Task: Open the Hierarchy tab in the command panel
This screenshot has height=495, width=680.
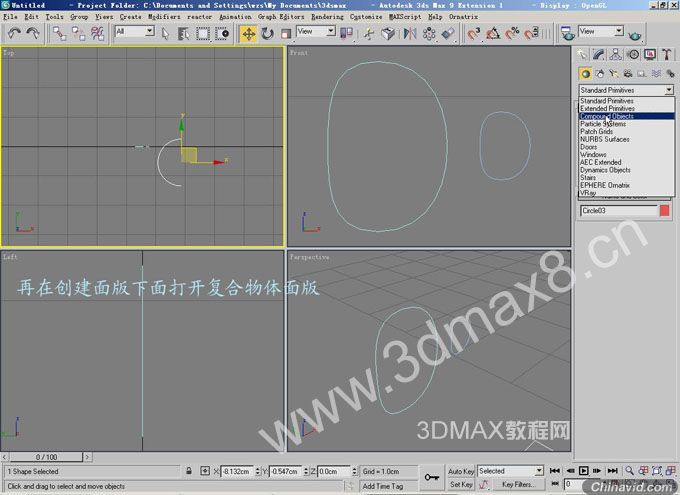Action: 616,56
